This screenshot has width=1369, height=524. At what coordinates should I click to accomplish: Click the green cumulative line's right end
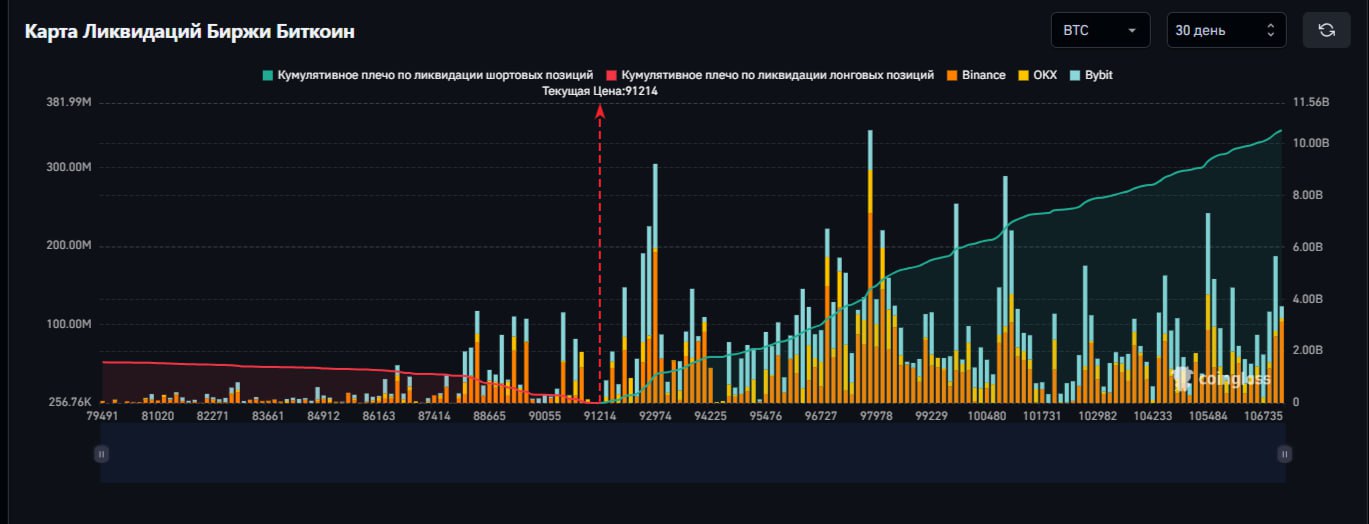pyautogui.click(x=1281, y=131)
